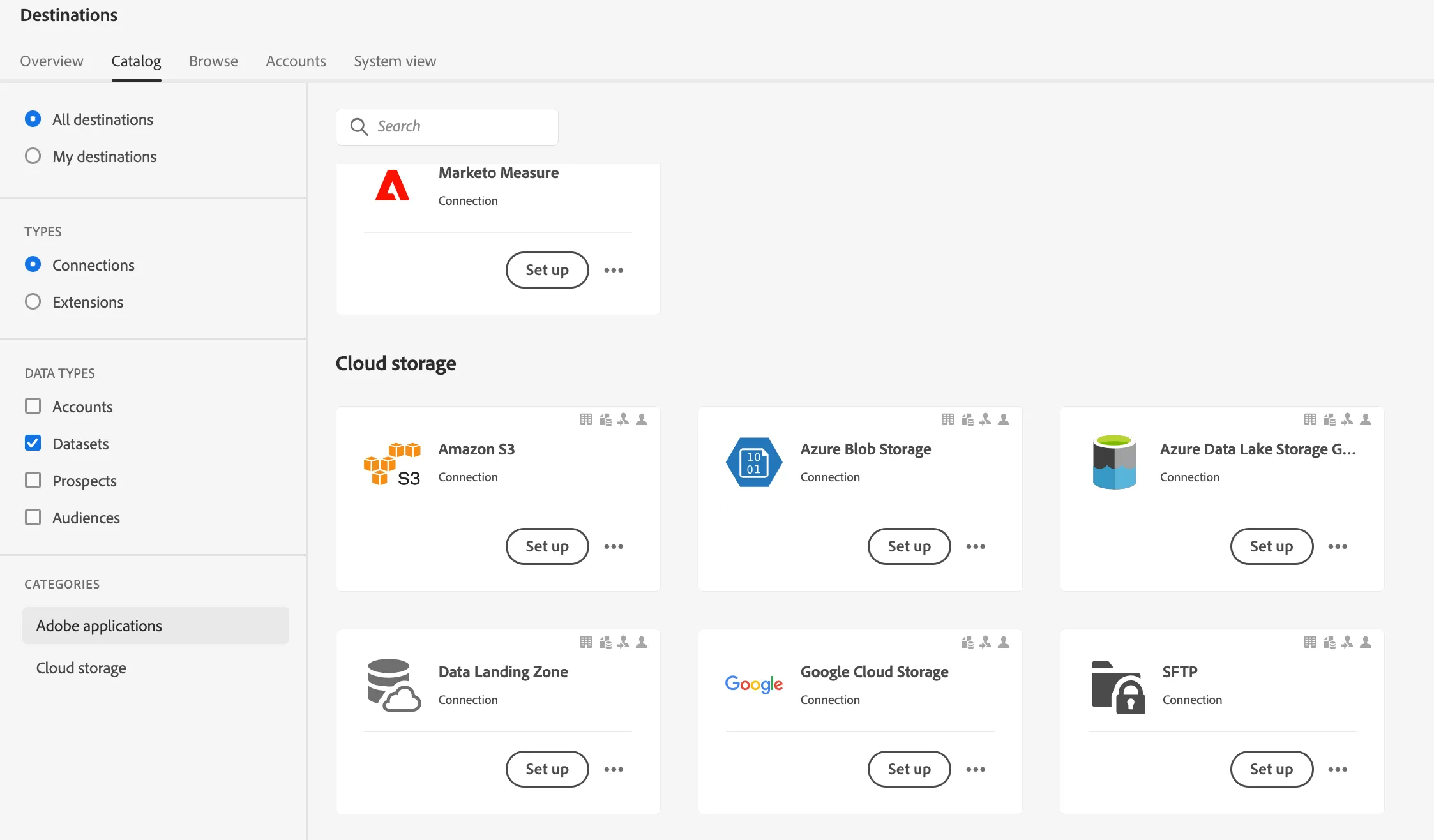
Task: Check the Accounts data type checkbox
Action: click(x=33, y=407)
